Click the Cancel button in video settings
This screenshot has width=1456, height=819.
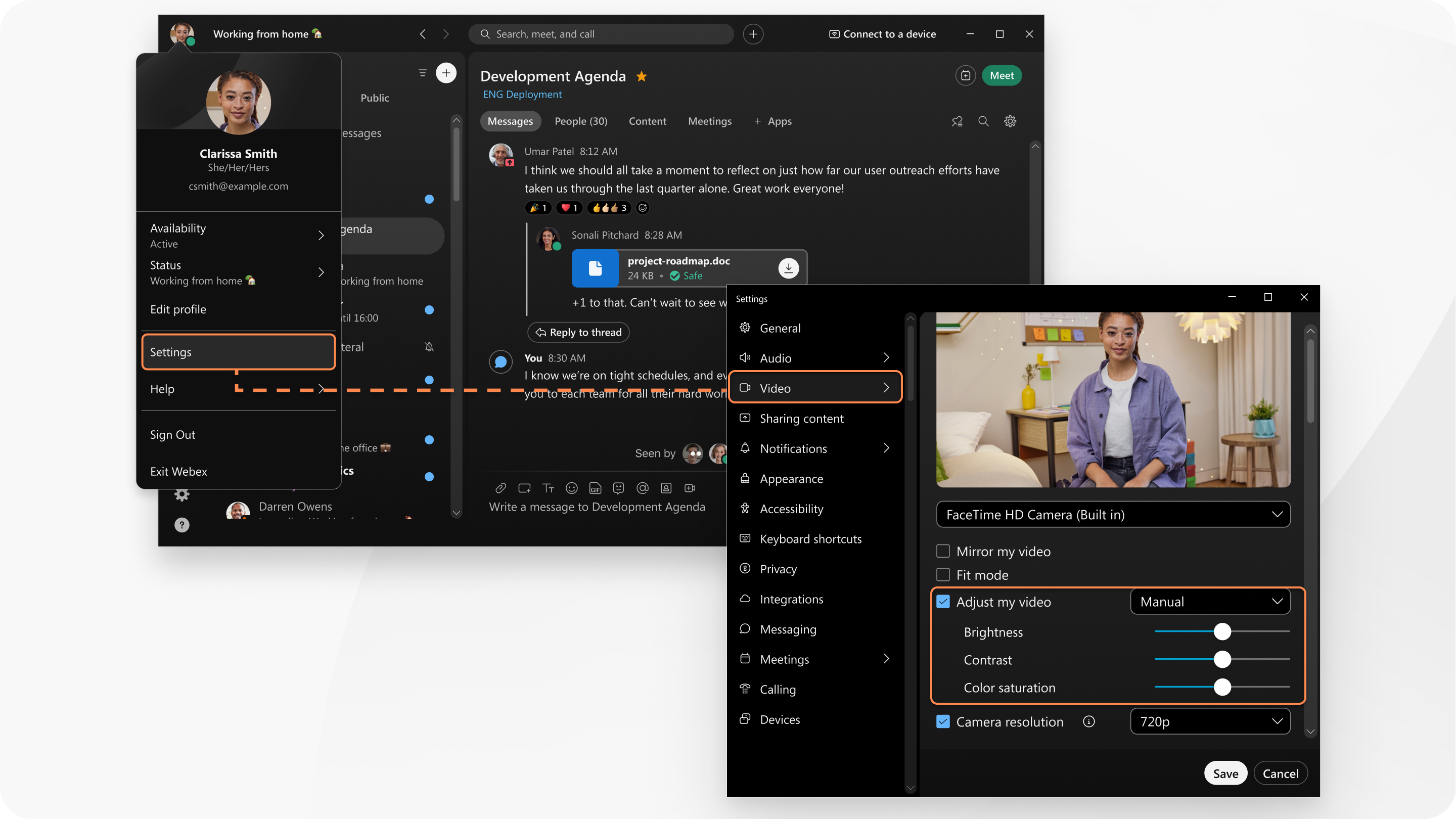1280,773
